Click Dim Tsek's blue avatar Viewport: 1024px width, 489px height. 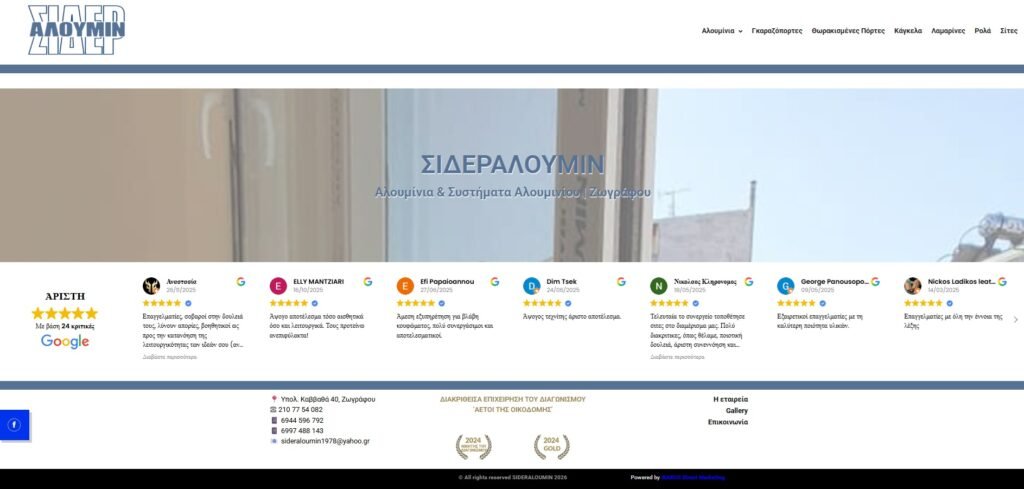[532, 286]
